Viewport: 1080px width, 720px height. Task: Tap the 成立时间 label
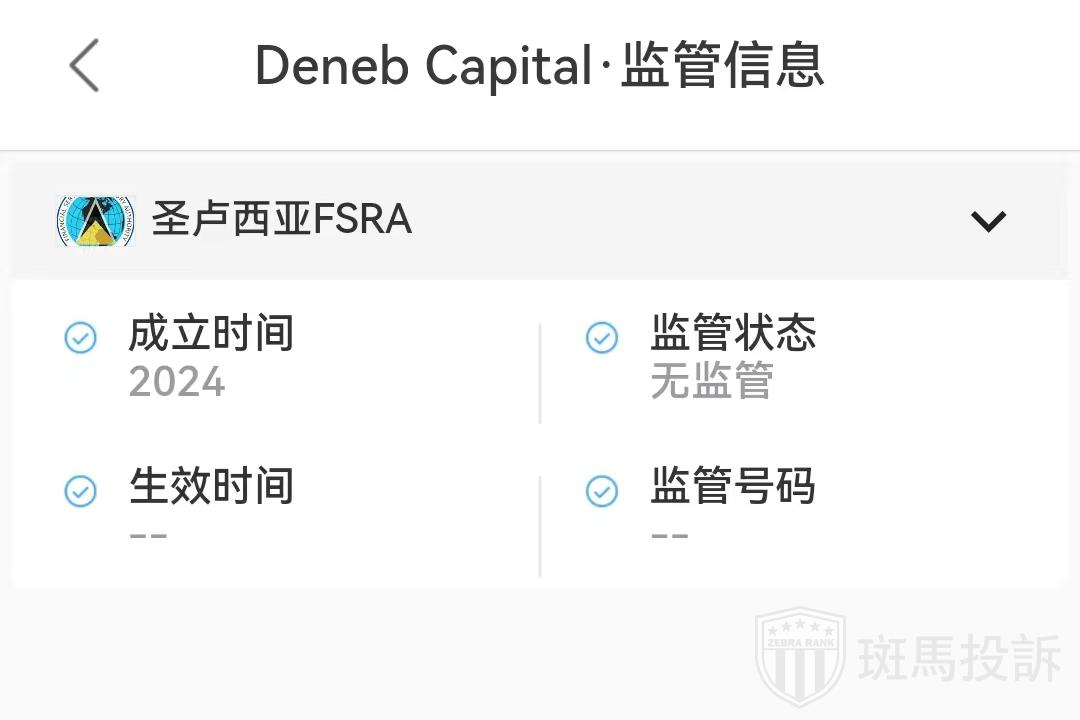(211, 333)
